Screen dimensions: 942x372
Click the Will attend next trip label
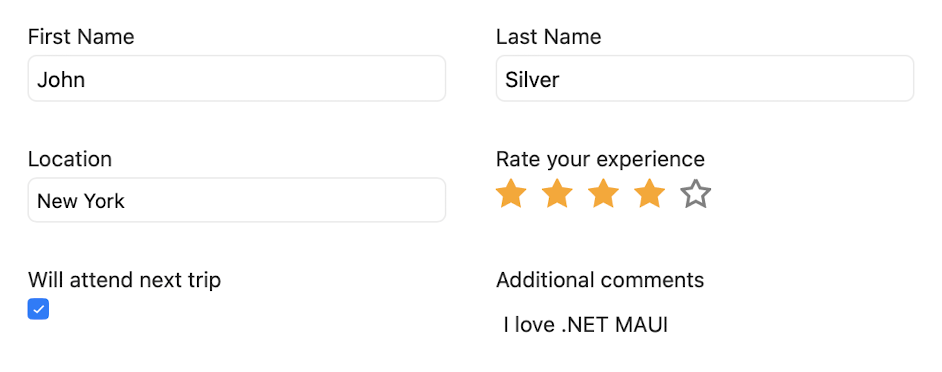[124, 280]
